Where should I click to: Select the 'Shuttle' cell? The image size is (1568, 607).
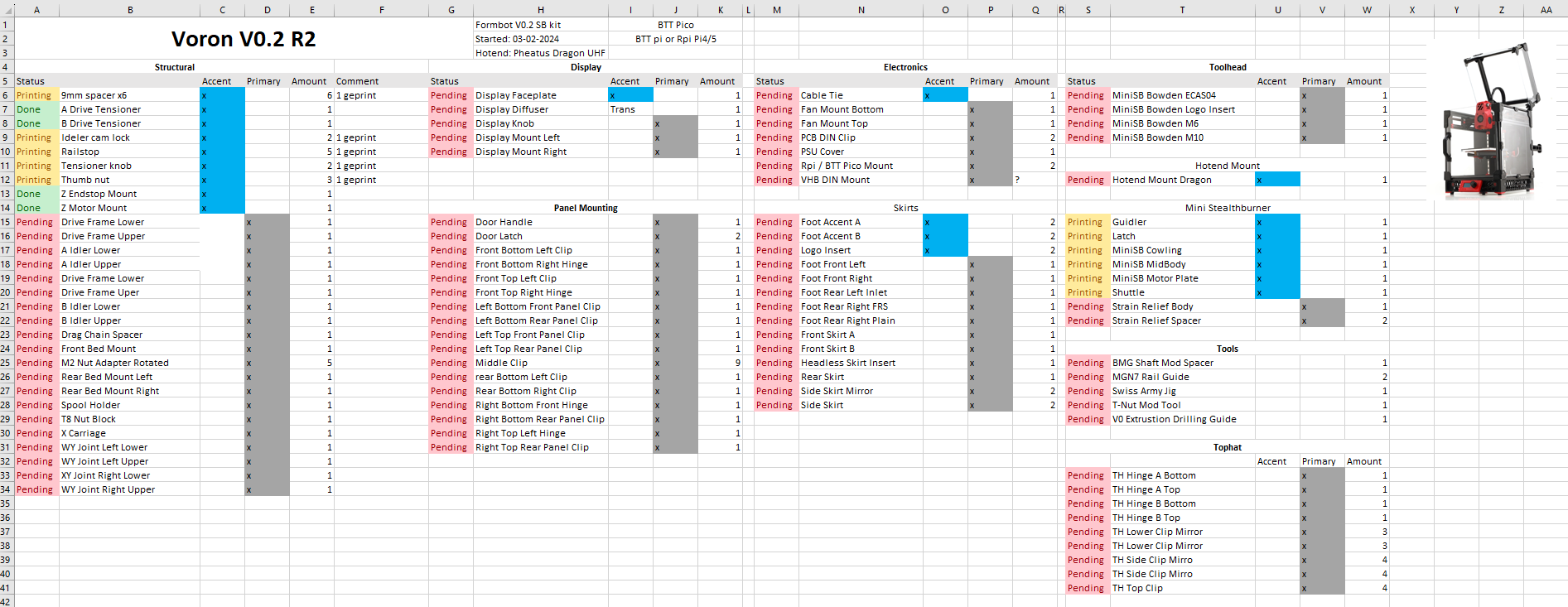[1182, 292]
